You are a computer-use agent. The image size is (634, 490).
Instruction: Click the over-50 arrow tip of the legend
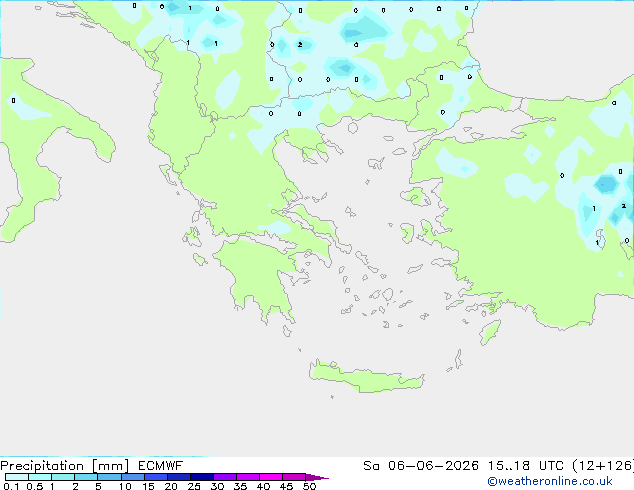pos(317,477)
